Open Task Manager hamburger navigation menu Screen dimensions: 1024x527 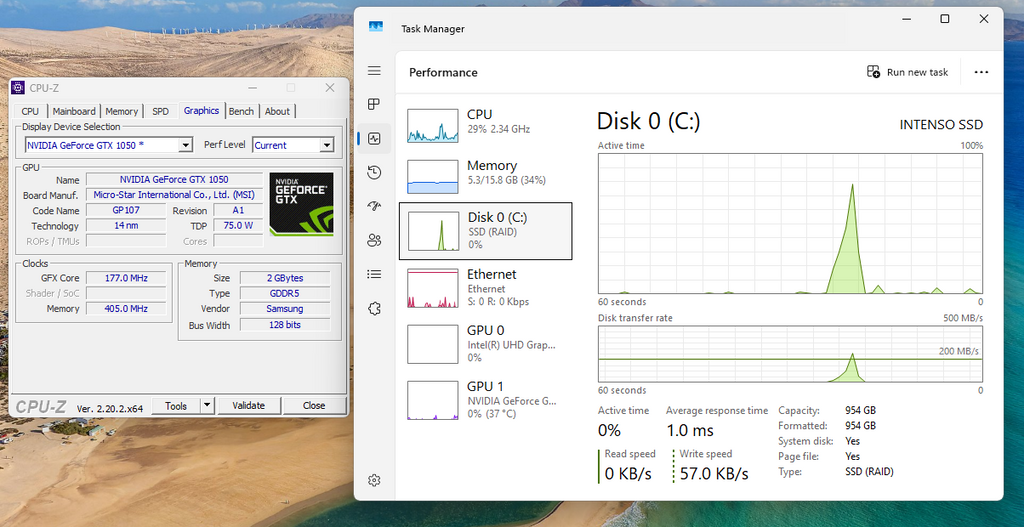(x=374, y=71)
